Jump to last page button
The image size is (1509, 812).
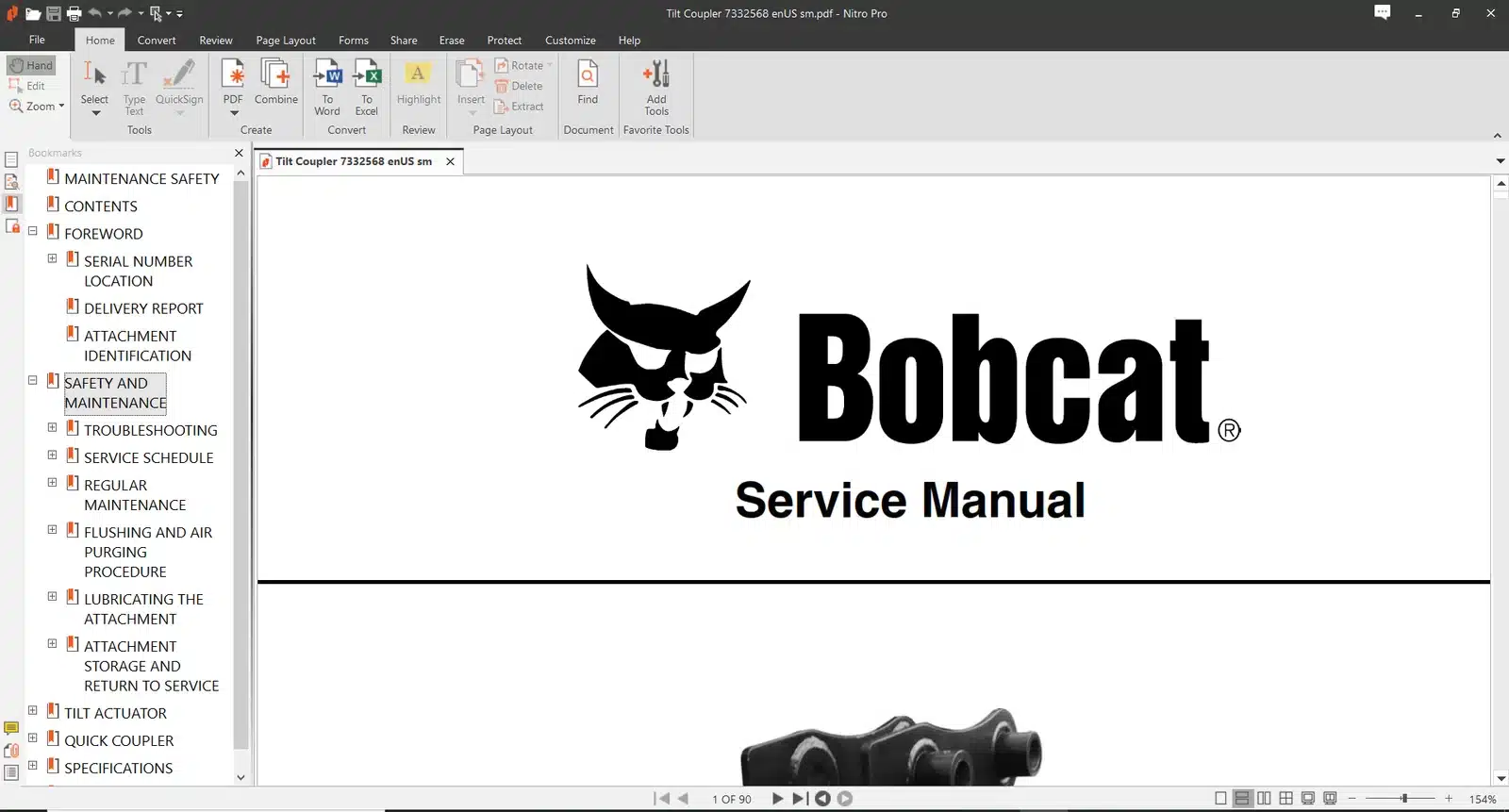799,799
